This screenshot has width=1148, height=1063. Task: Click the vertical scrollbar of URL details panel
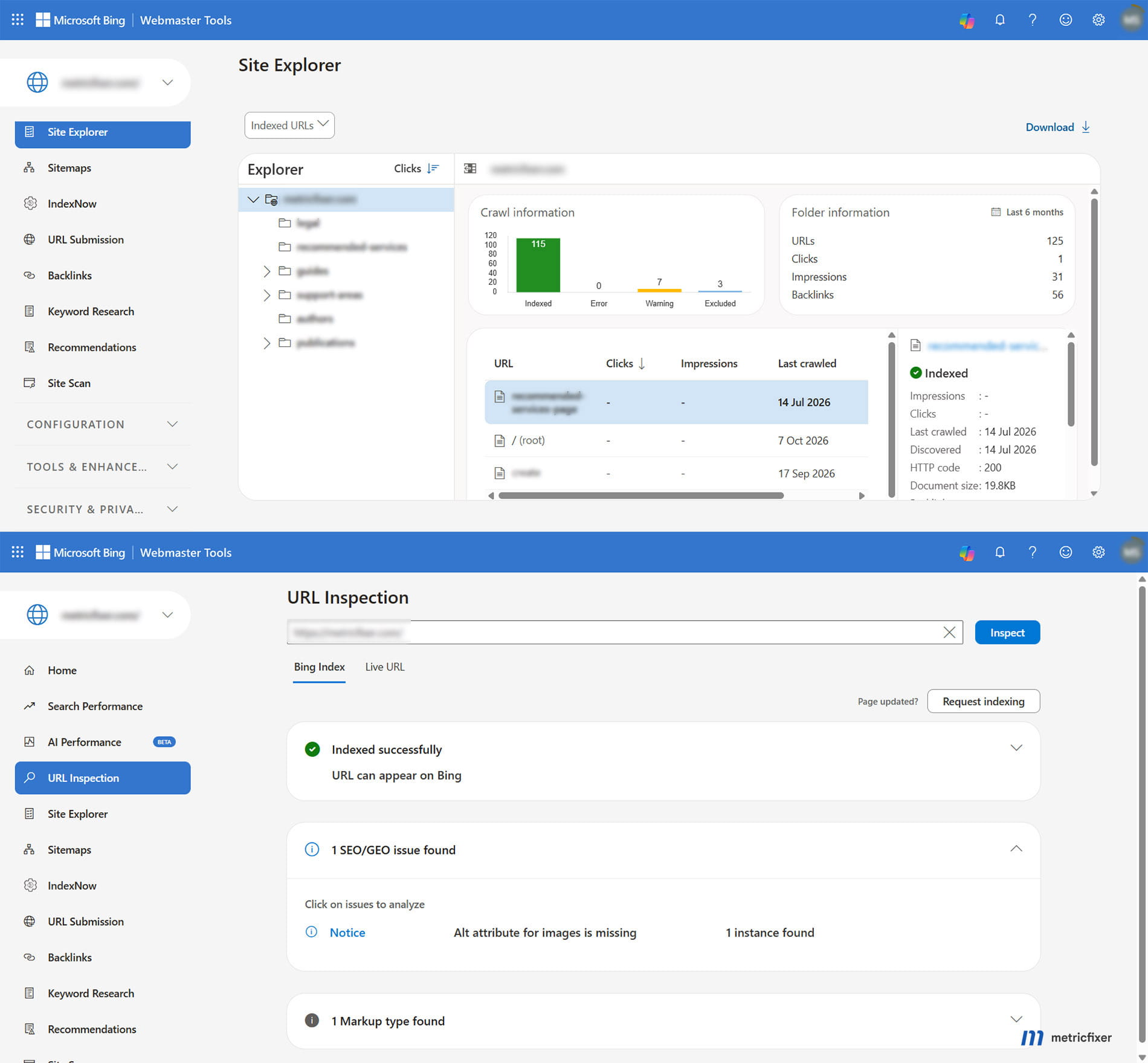pyautogui.click(x=1071, y=384)
